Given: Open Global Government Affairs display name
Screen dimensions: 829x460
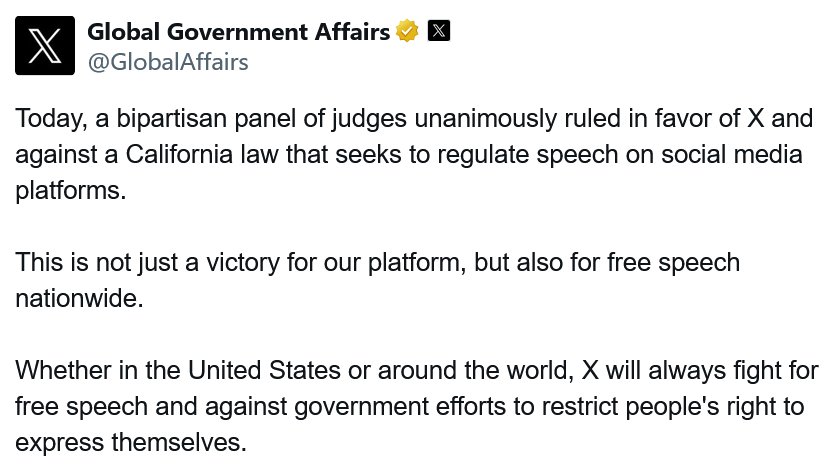Looking at the screenshot, I should click(x=238, y=32).
